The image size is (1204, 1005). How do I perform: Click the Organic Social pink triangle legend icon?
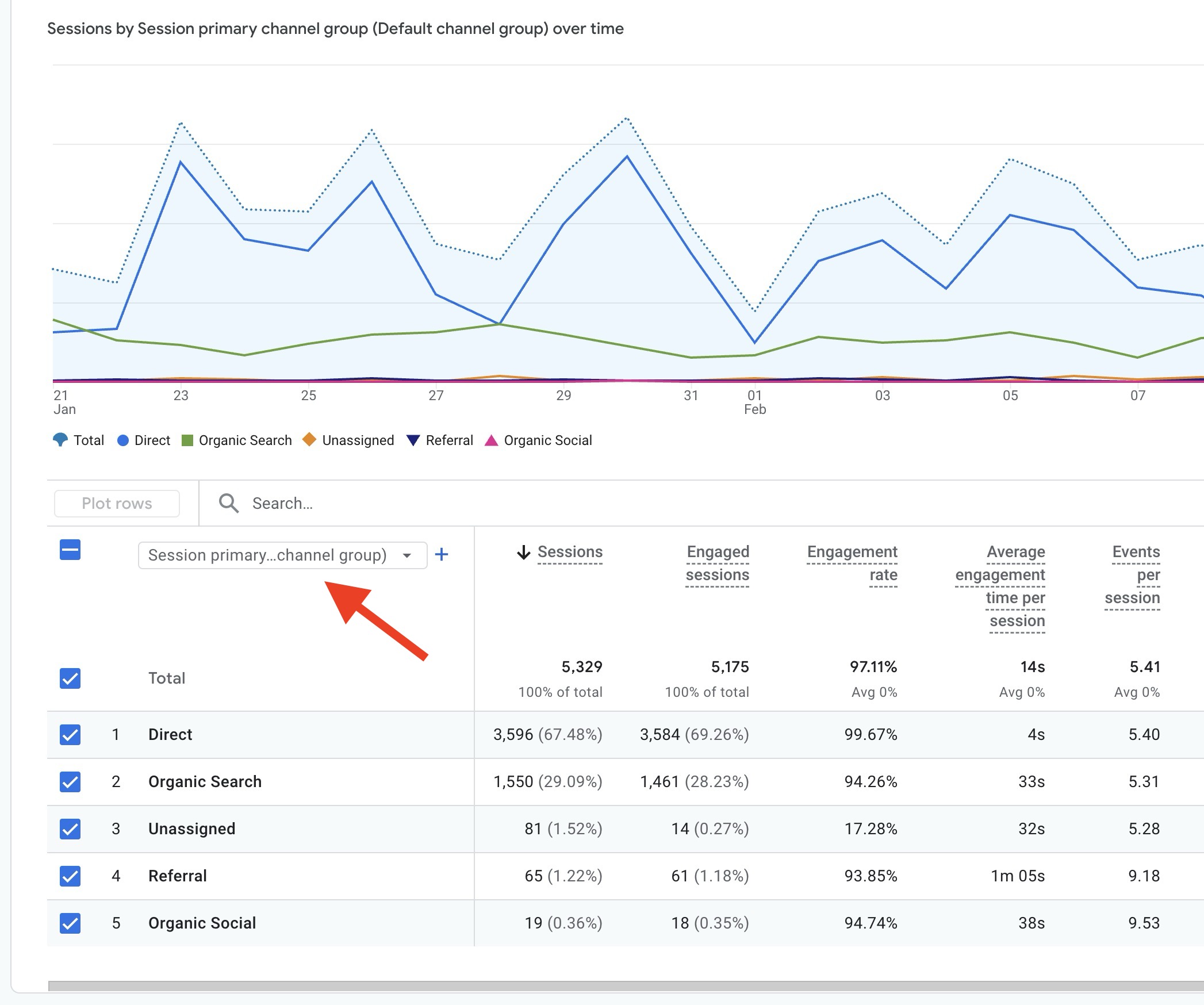pyautogui.click(x=491, y=440)
